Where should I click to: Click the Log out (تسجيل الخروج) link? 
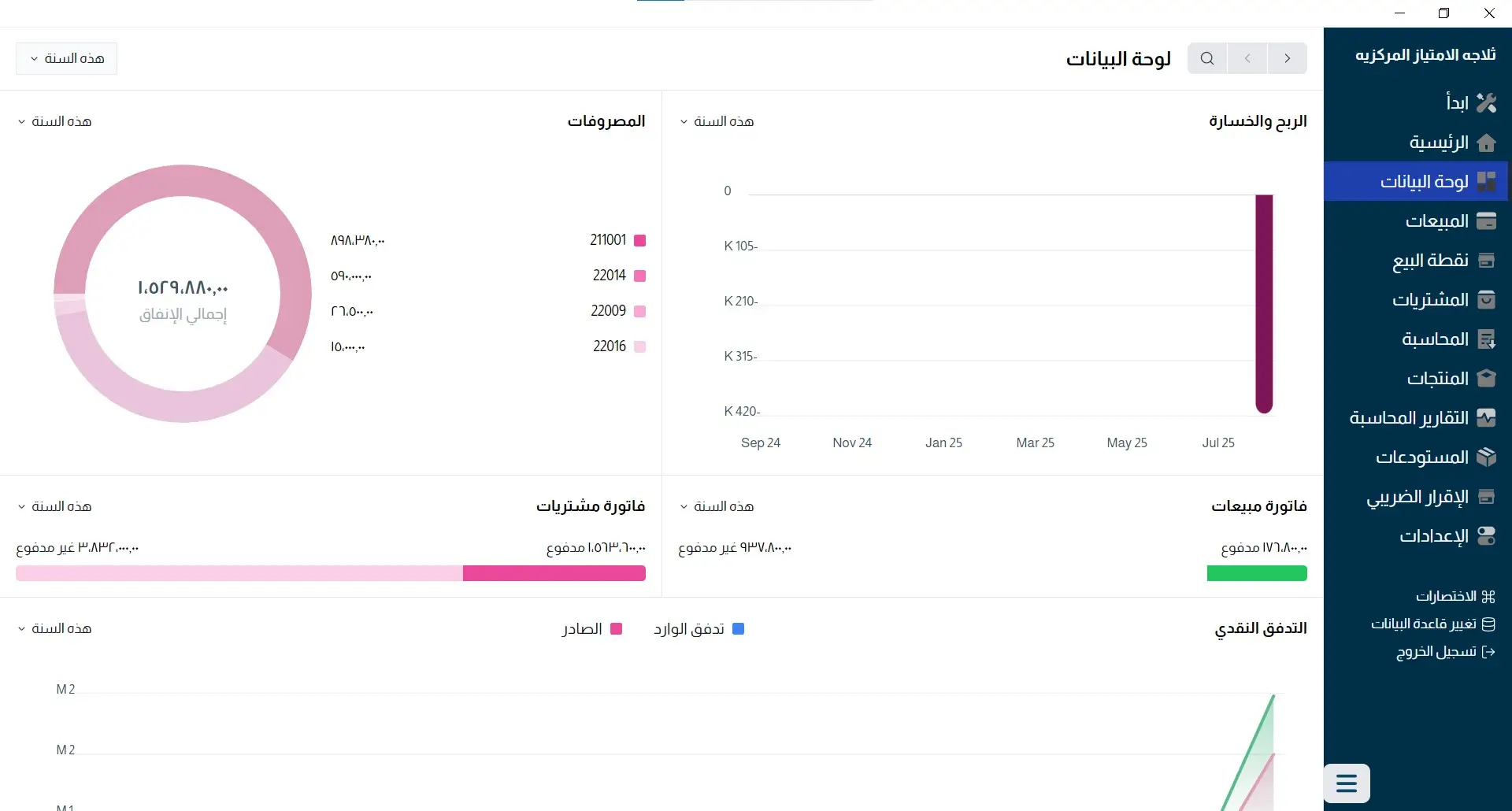click(1445, 652)
